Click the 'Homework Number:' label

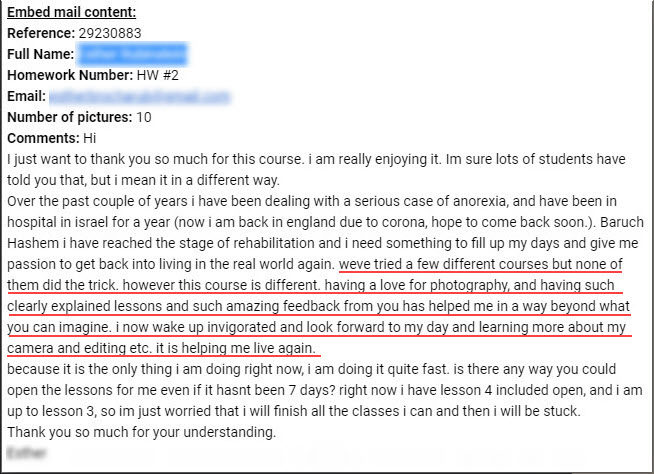(70, 75)
